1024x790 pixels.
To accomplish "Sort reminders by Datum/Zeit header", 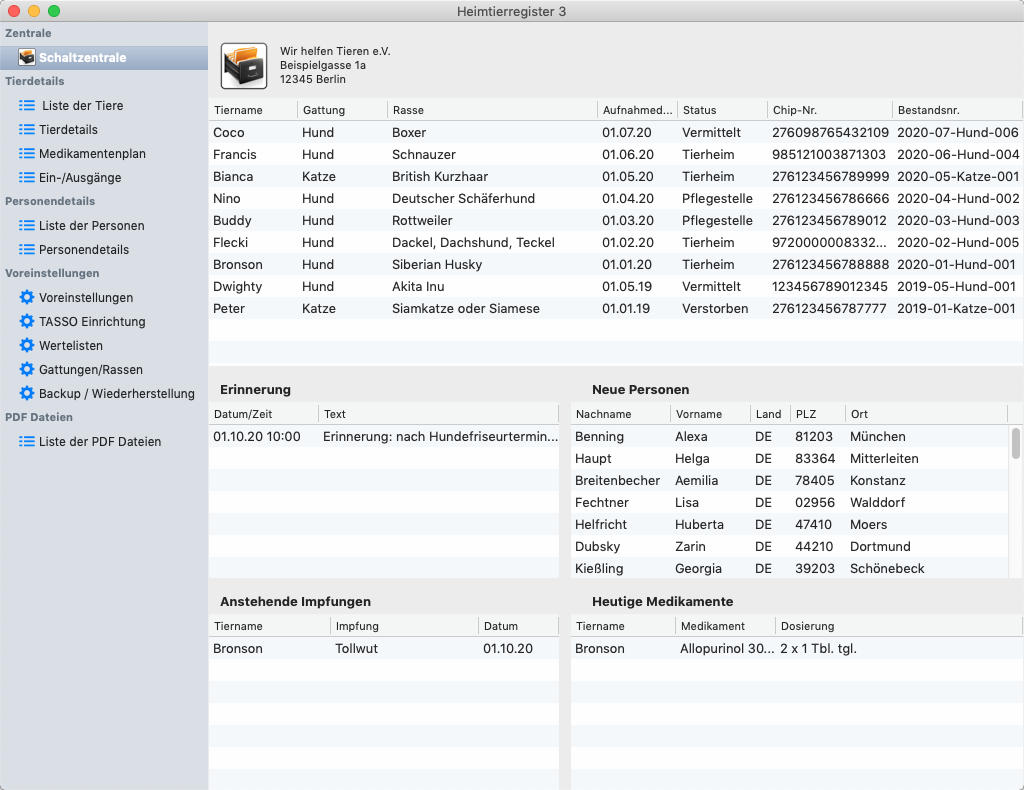I will [264, 414].
